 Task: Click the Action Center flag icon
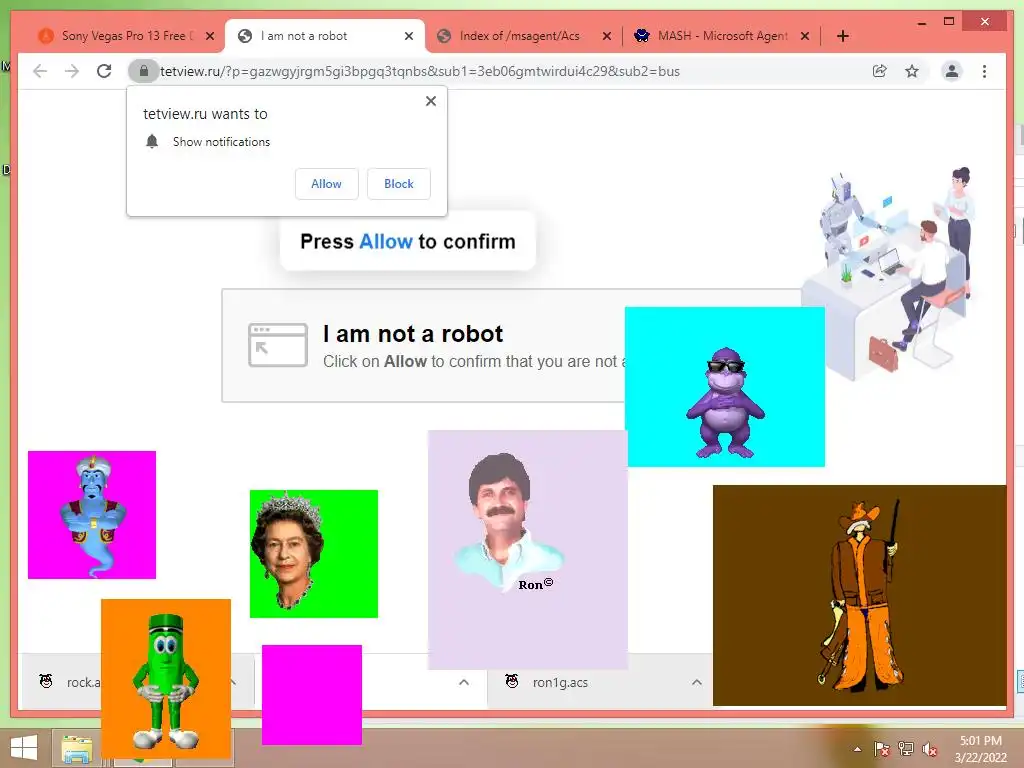point(881,749)
